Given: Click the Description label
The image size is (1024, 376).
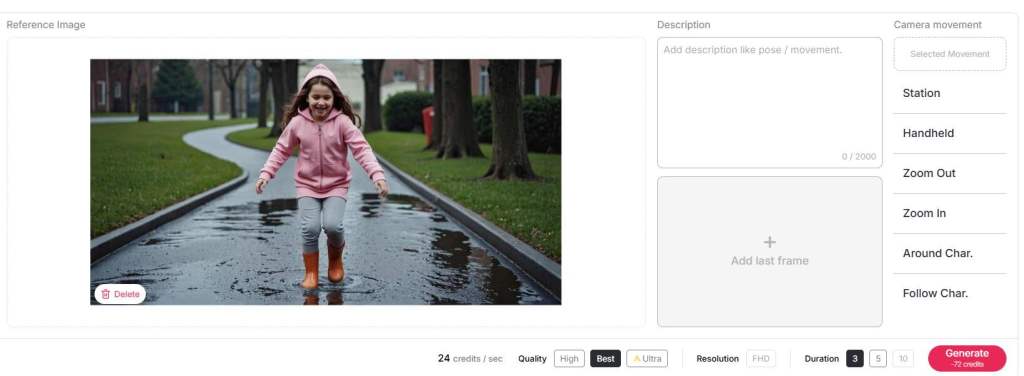Looking at the screenshot, I should point(683,25).
